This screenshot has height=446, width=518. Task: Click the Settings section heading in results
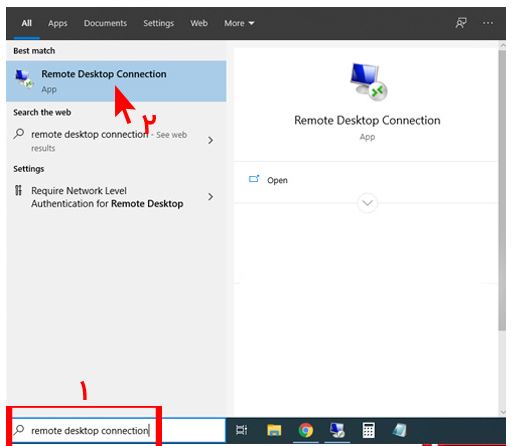[x=29, y=169]
